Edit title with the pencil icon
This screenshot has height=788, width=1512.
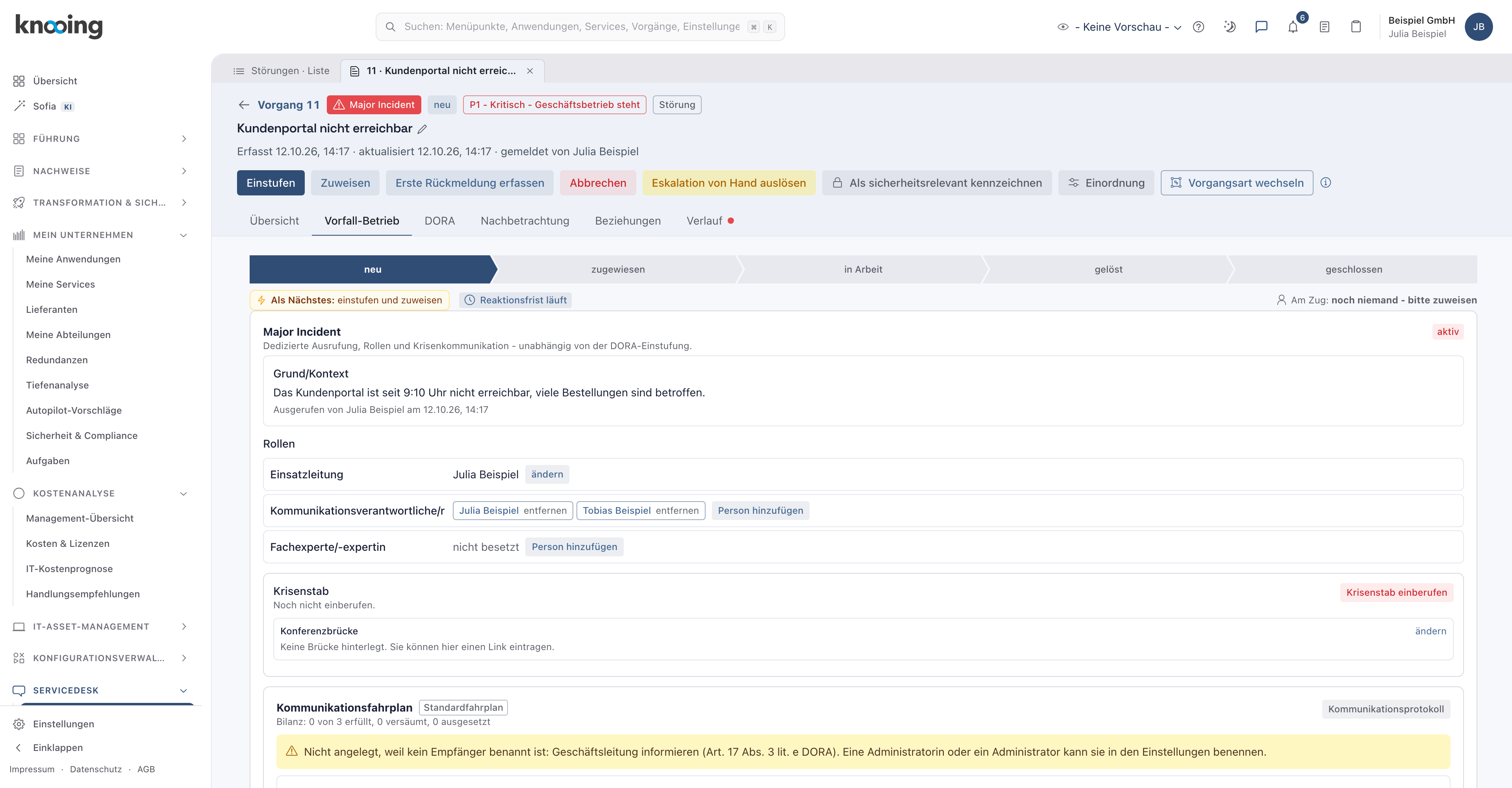tap(422, 128)
